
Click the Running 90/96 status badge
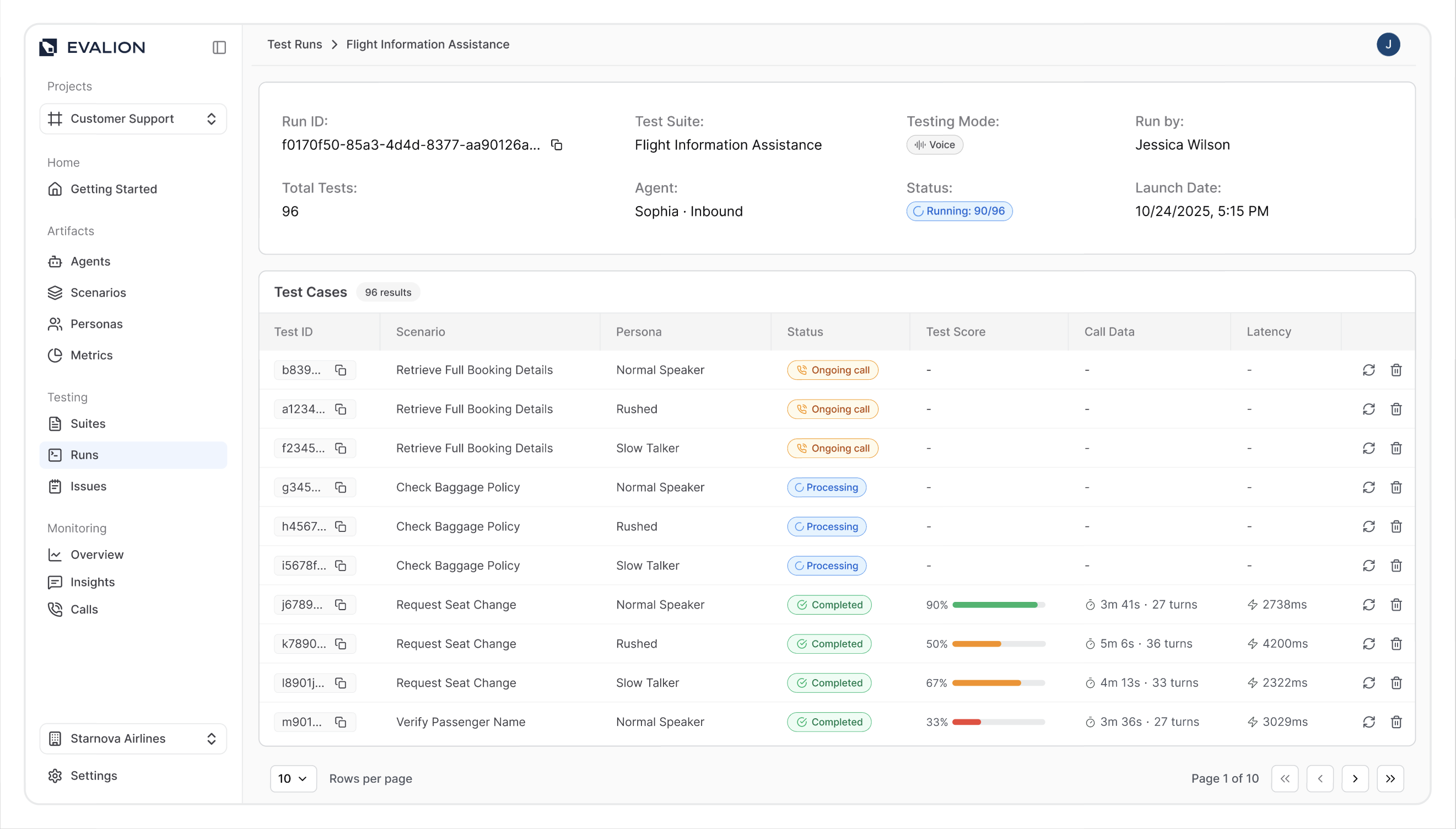tap(959, 211)
